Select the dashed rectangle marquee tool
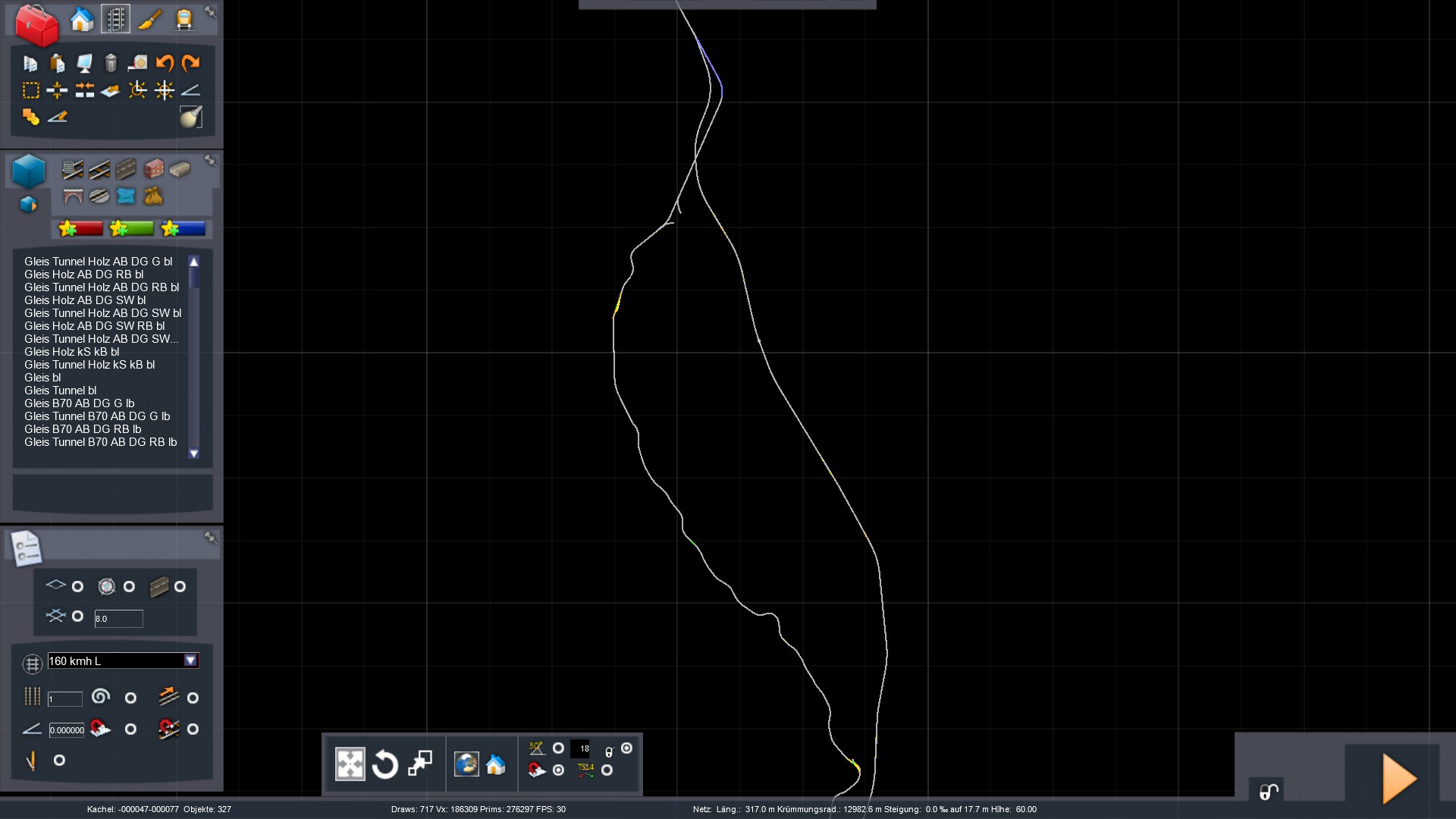The height and width of the screenshot is (819, 1456). point(30,90)
